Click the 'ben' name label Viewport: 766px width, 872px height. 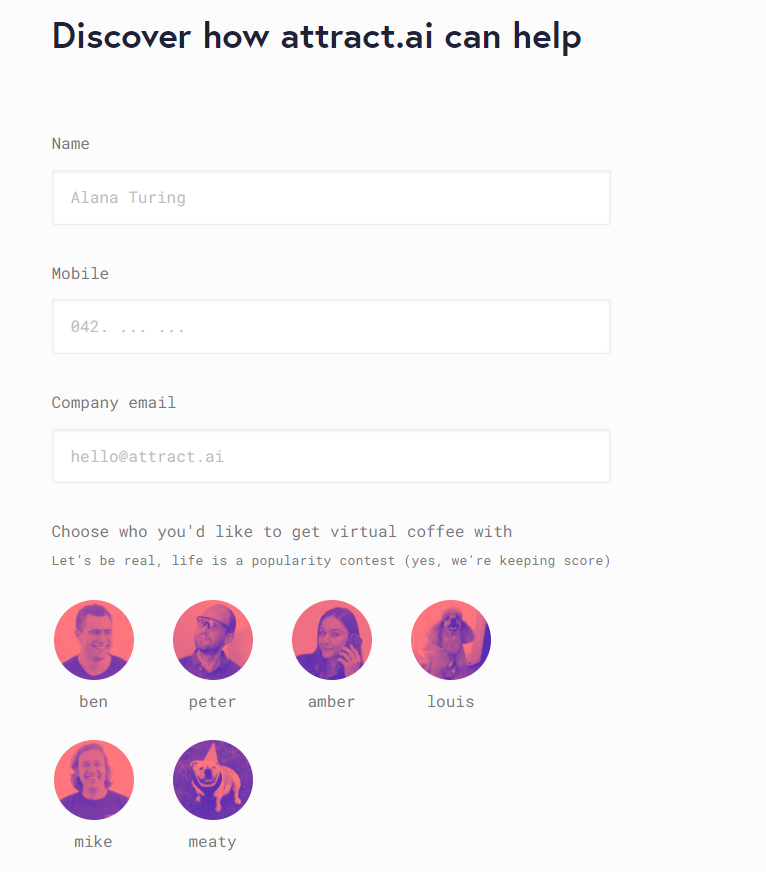93,701
